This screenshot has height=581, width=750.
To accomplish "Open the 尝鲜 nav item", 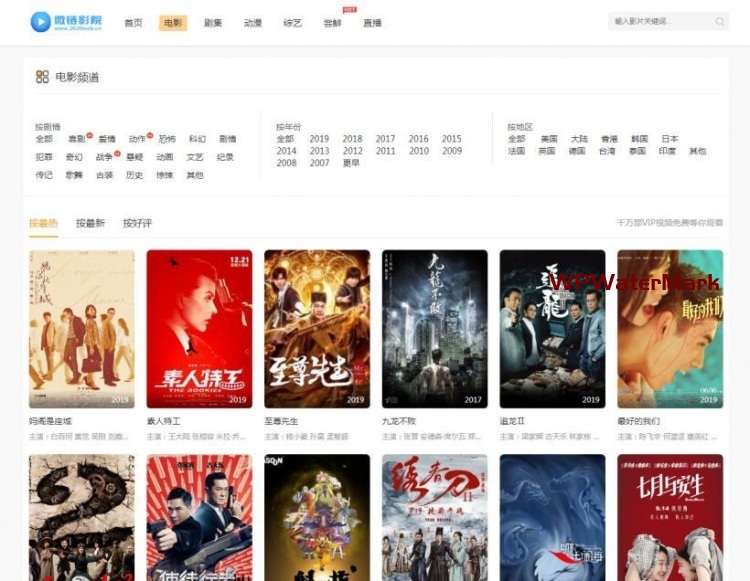I will [332, 23].
